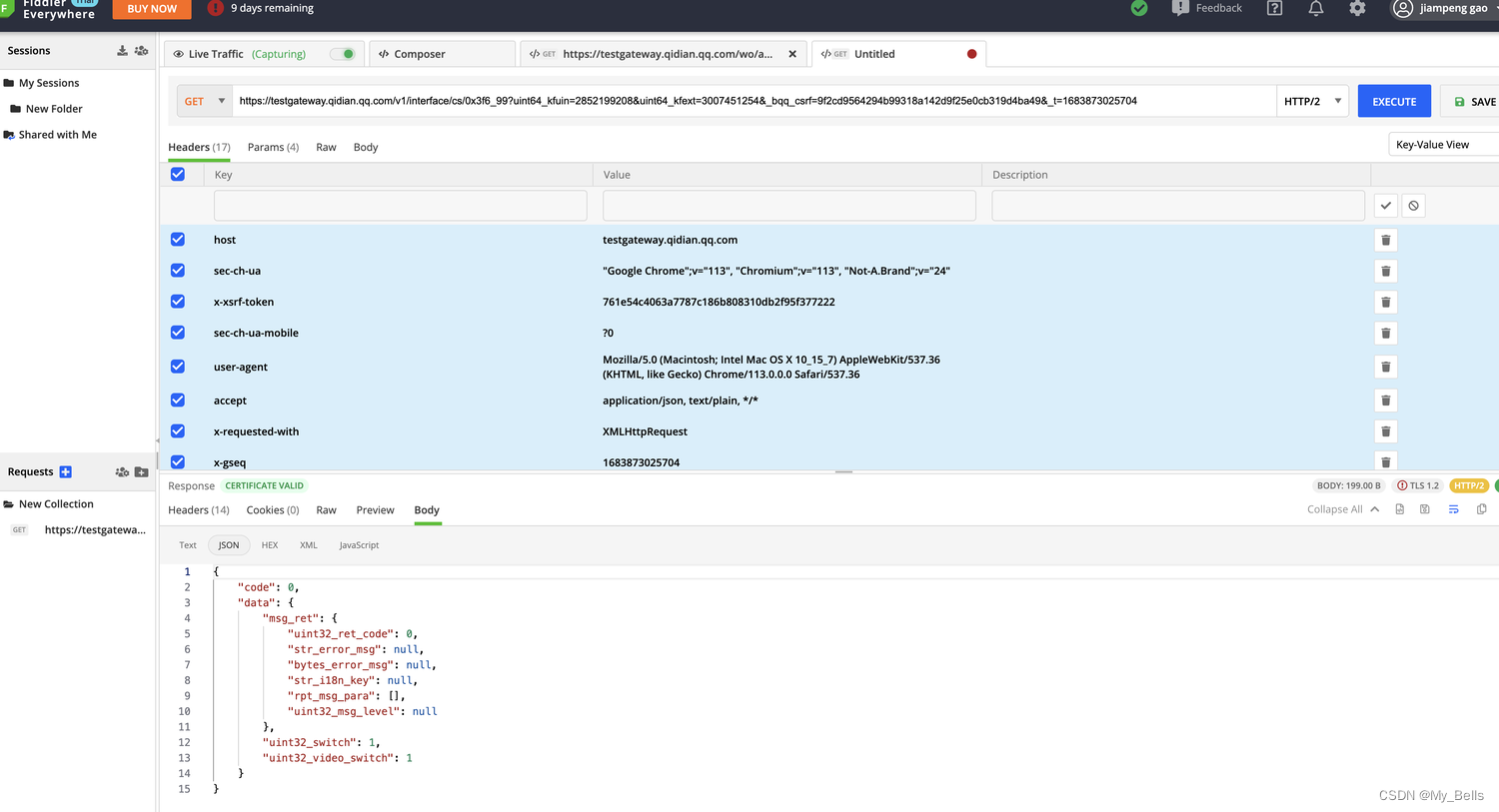The width and height of the screenshot is (1499, 812).
Task: Uncheck the host header checkbox
Action: click(178, 240)
